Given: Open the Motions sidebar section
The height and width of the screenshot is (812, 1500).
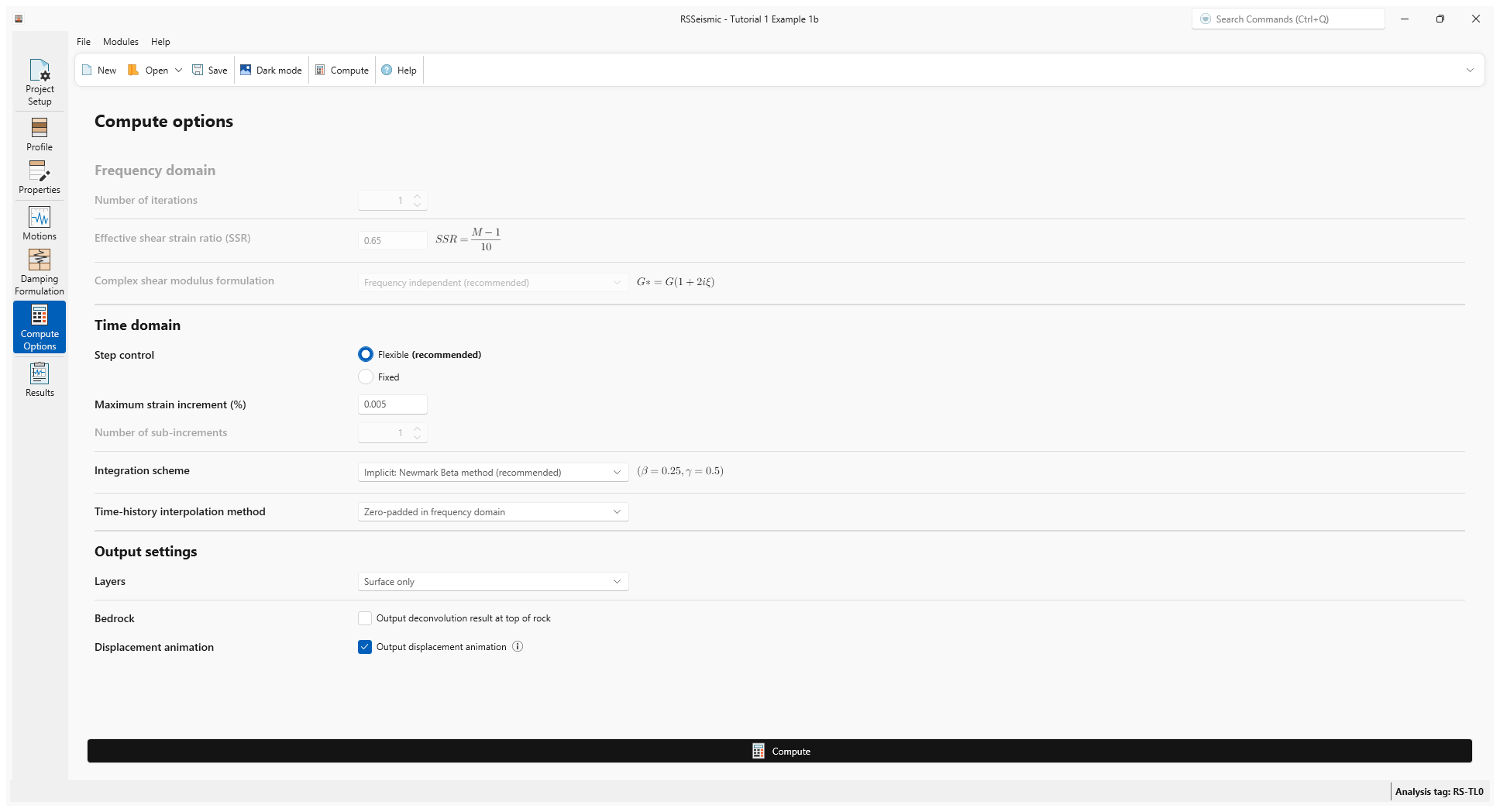Looking at the screenshot, I should coord(40,223).
